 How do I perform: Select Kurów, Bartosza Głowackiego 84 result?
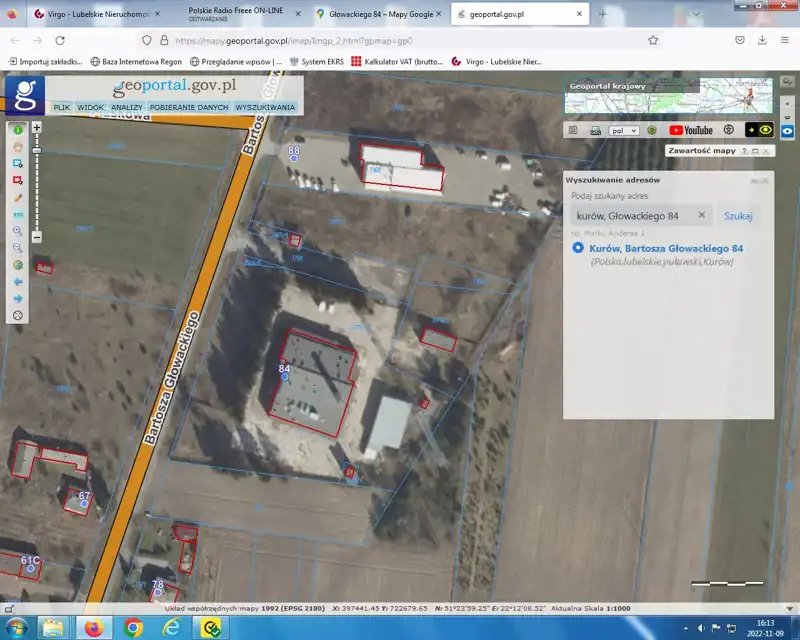tap(665, 248)
